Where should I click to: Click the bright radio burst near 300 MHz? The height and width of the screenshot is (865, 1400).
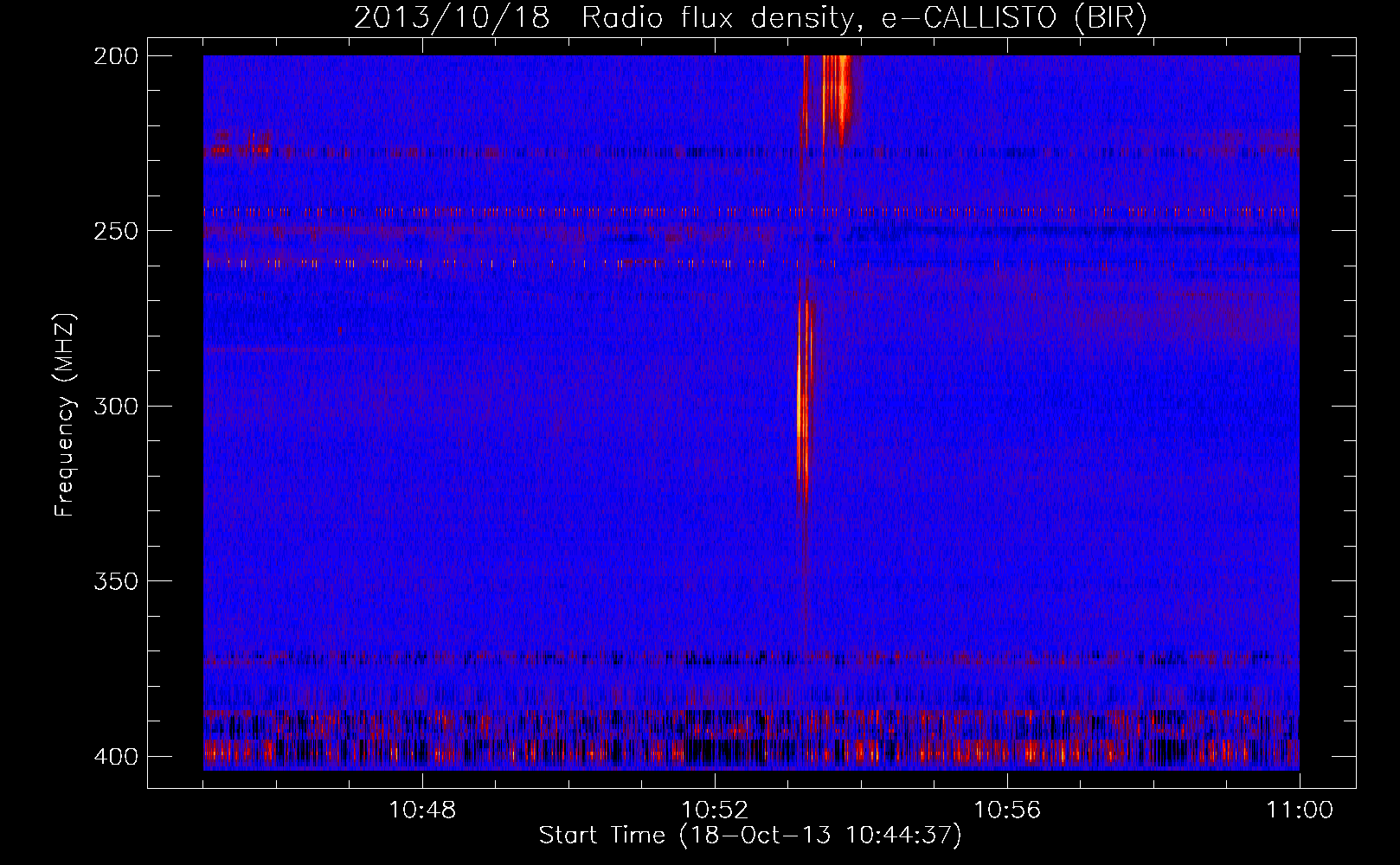point(804,402)
